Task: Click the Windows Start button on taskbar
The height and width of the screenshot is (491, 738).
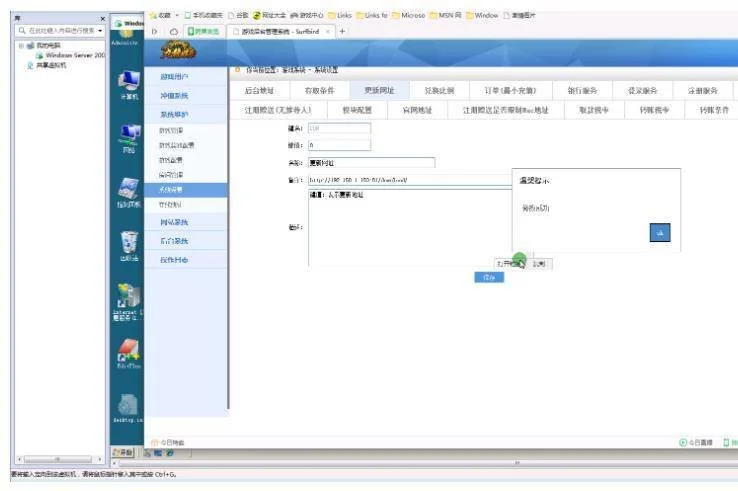Action: coord(129,453)
